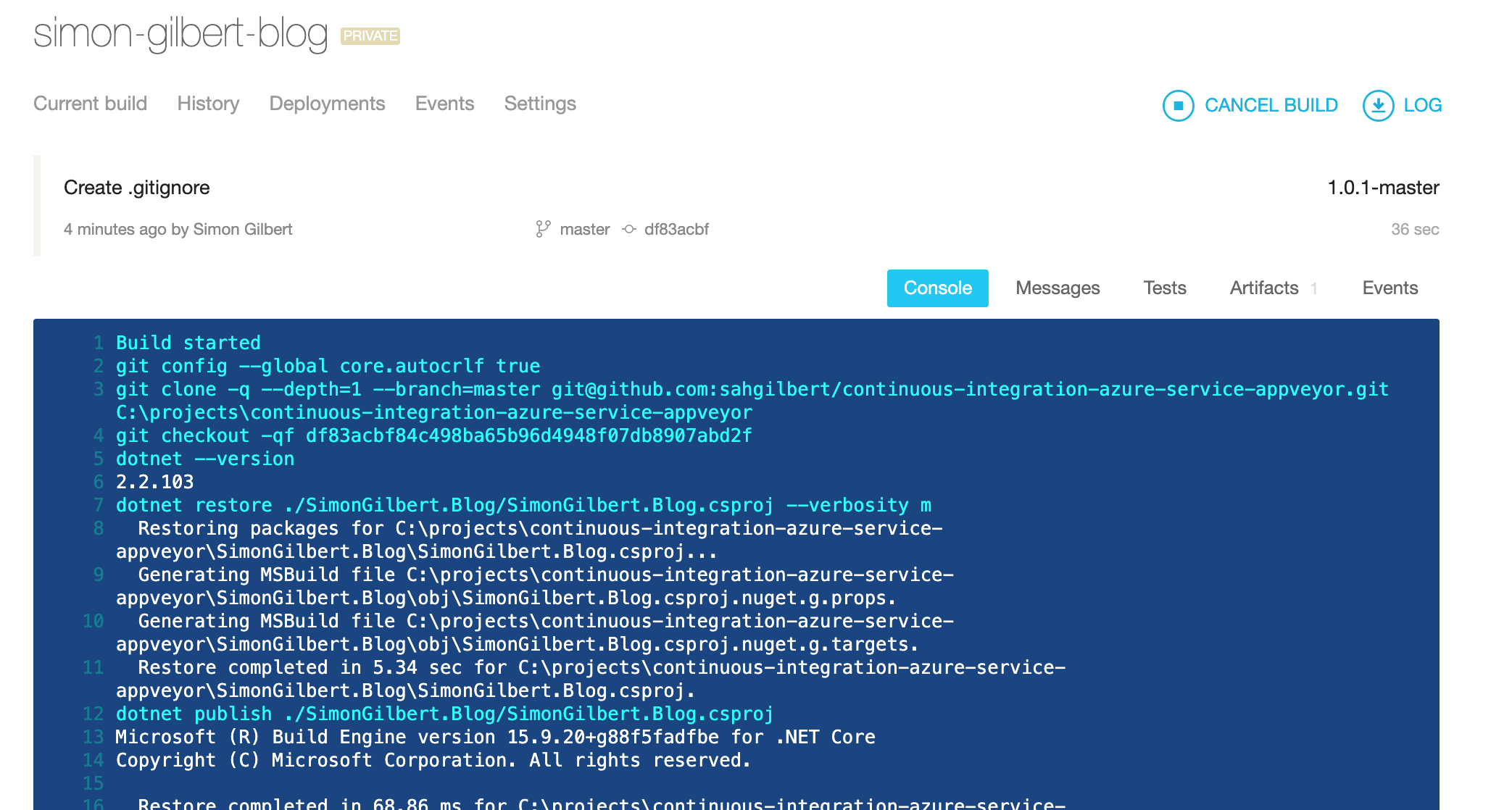Open the History tab
1512x810 pixels.
[x=208, y=104]
